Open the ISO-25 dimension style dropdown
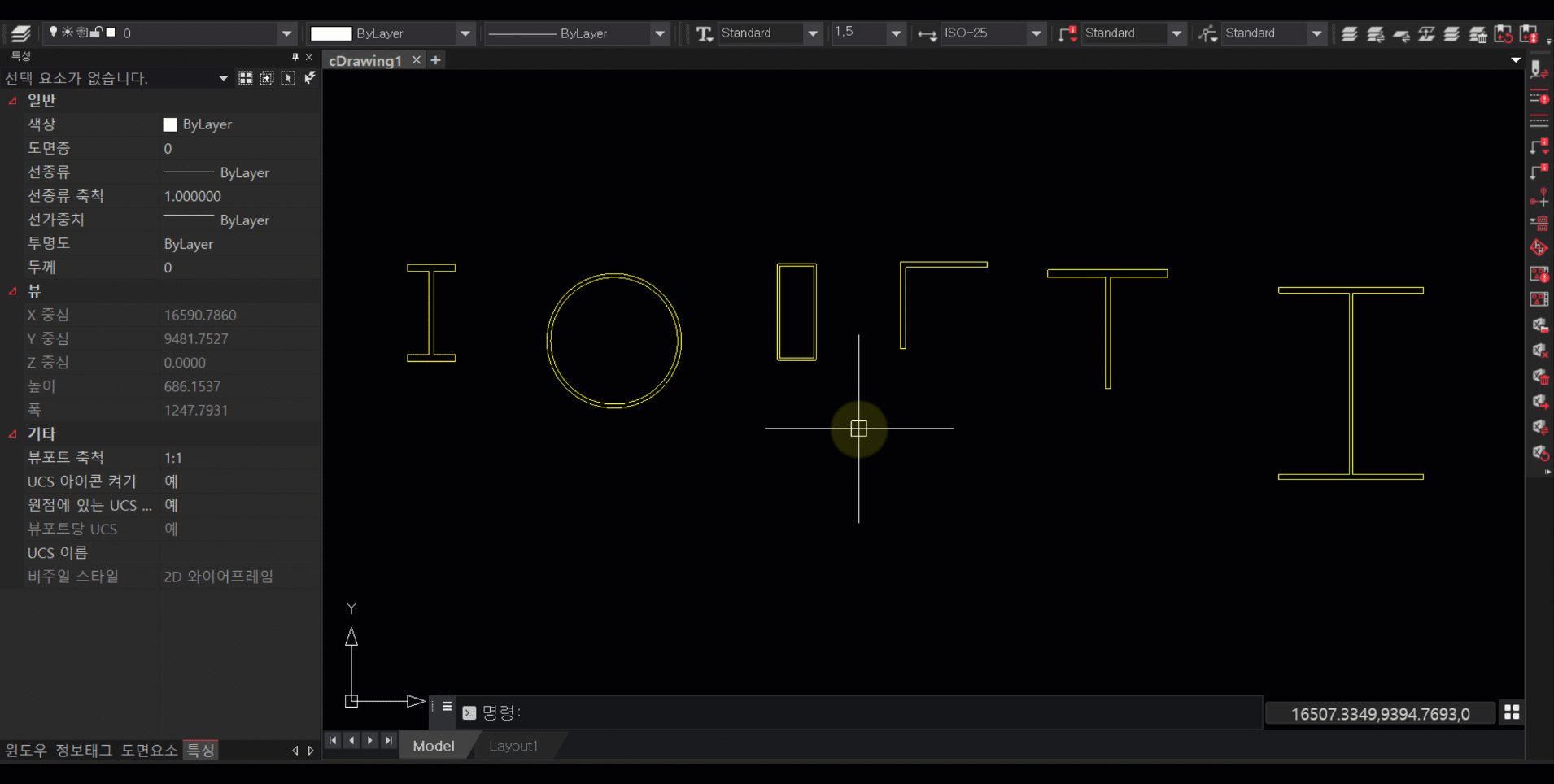1554x784 pixels. coord(1036,34)
